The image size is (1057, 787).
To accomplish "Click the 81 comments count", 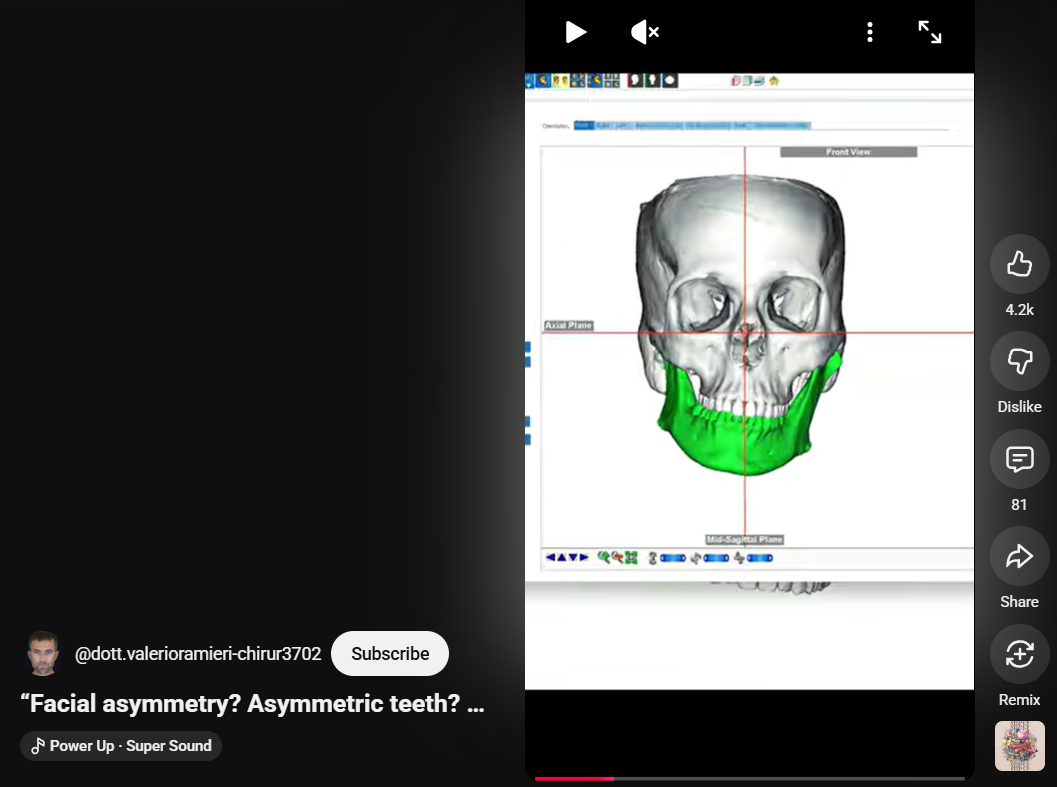I will (1019, 504).
